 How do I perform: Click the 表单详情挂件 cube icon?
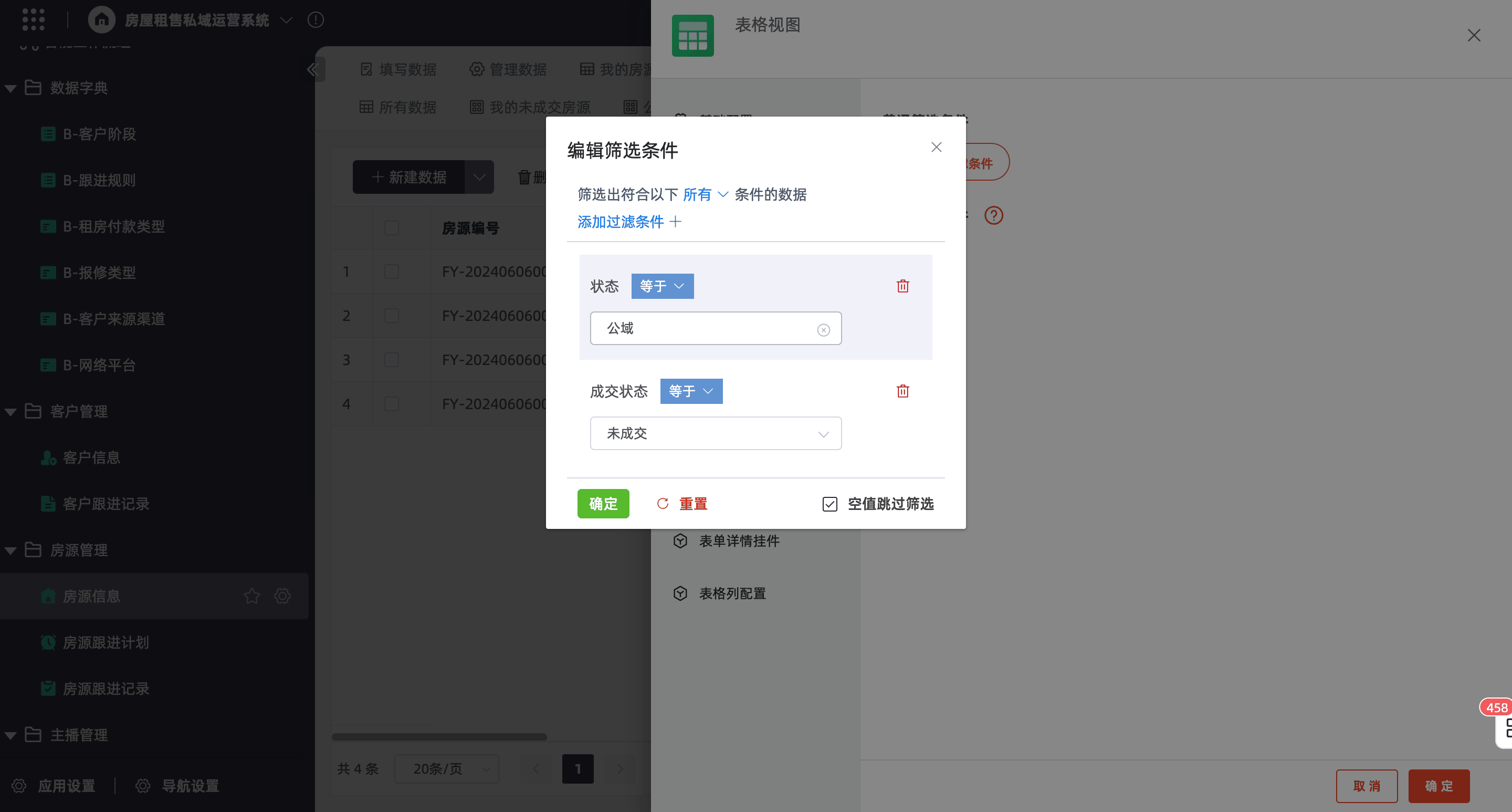pyautogui.click(x=680, y=541)
